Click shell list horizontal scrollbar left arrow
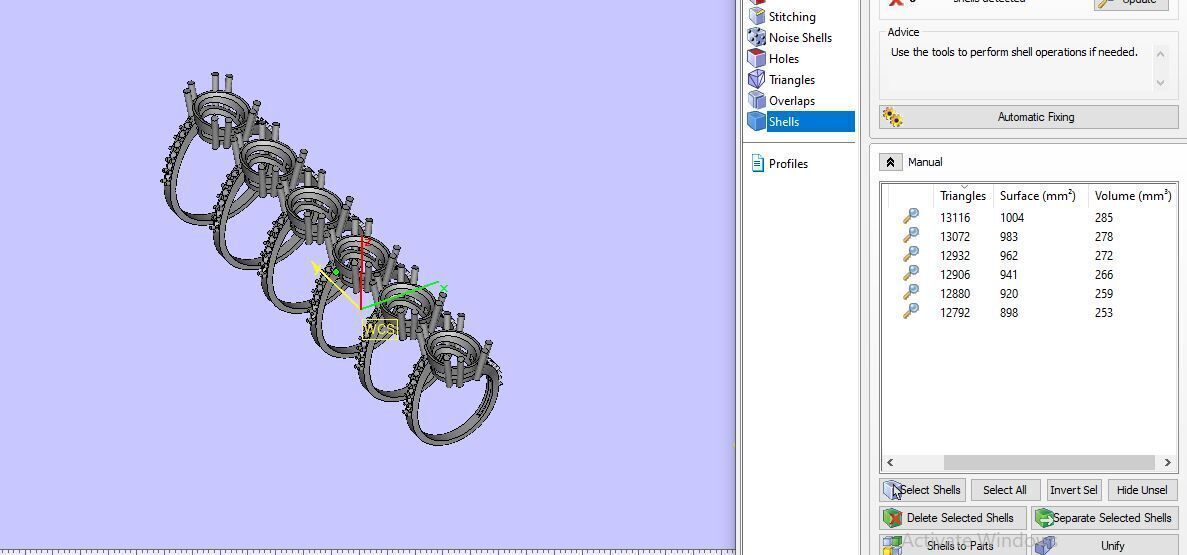1187x555 pixels. pos(890,462)
